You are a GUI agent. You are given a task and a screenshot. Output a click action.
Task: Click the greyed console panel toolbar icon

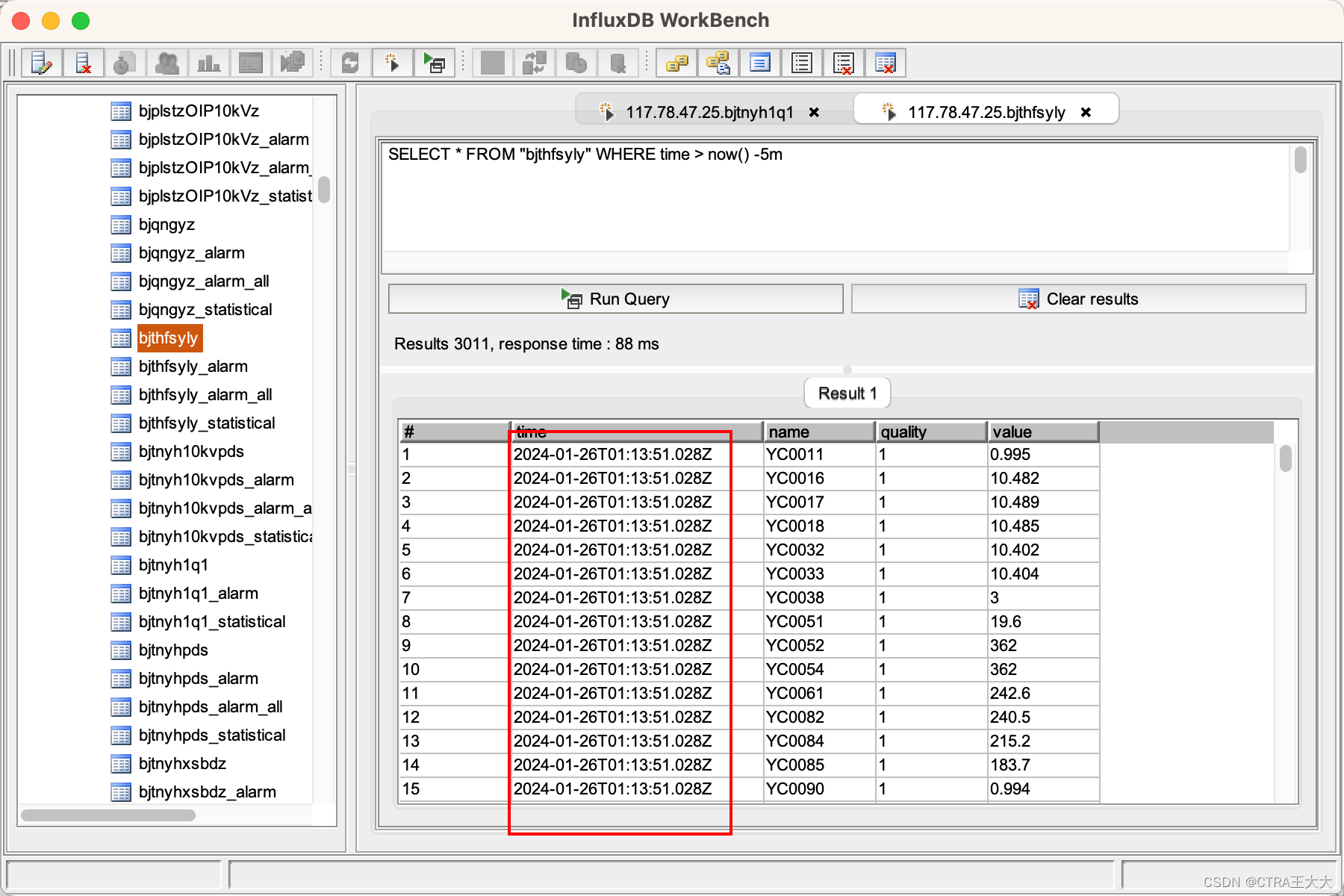(251, 63)
